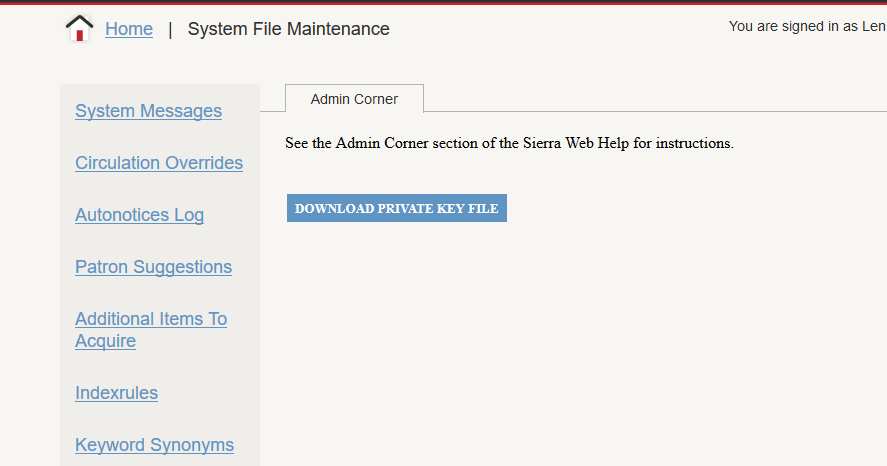The image size is (887, 466).
Task: Click the dark red bar atop the page
Action: (x=443, y=2)
